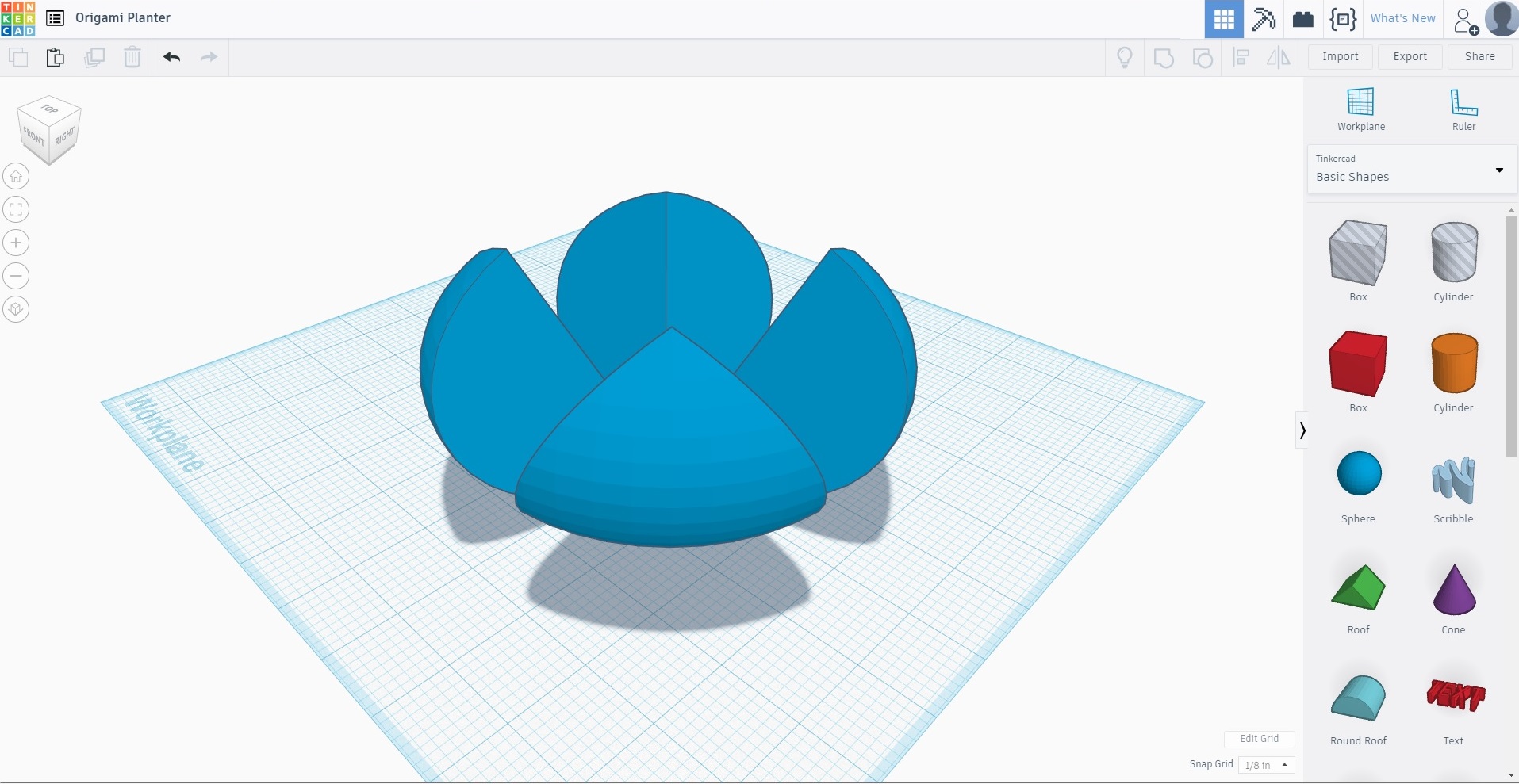Click the Mirror tool icon
1519x784 pixels.
[1279, 57]
